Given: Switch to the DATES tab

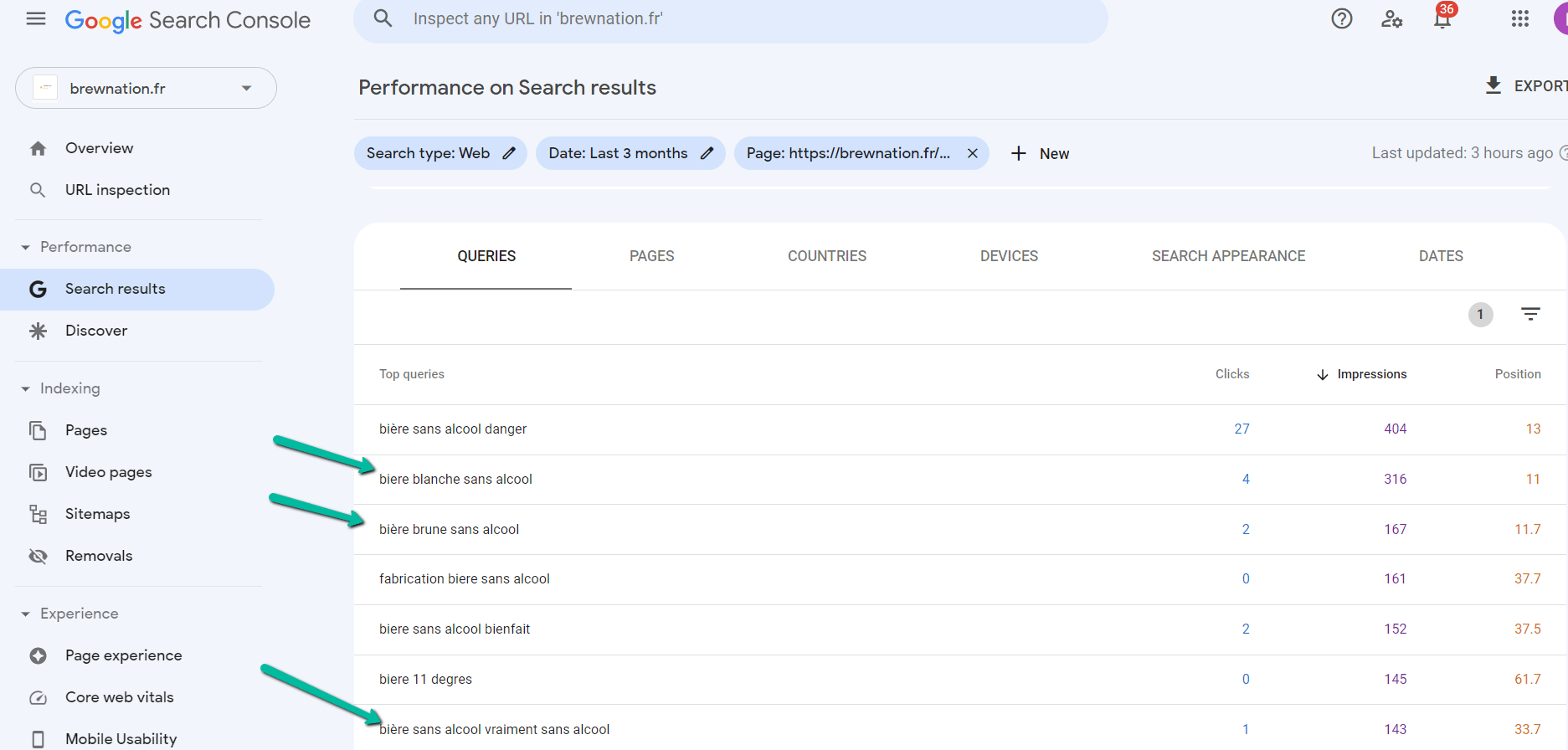Looking at the screenshot, I should click(1441, 256).
